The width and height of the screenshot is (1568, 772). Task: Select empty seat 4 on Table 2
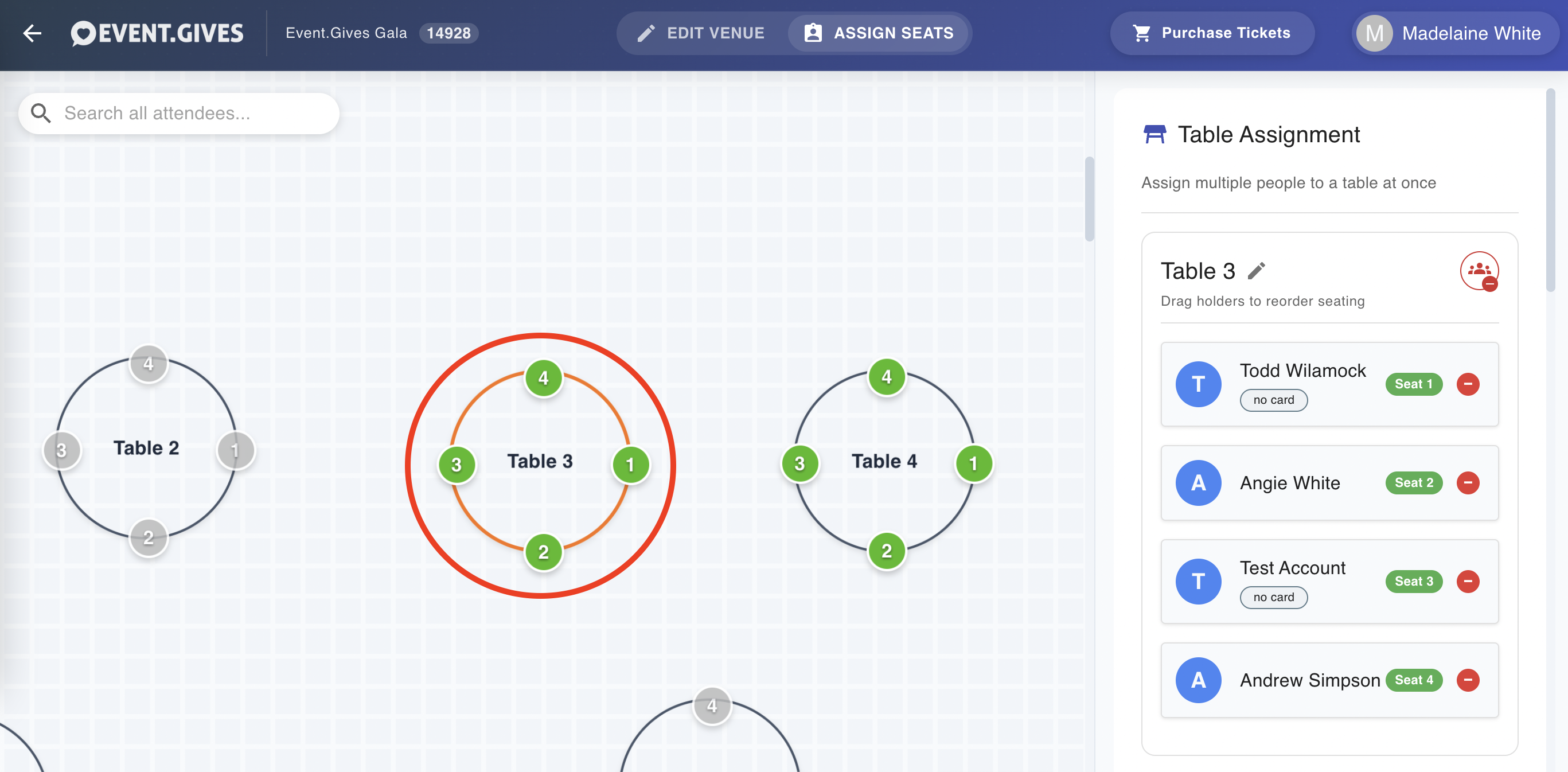[148, 364]
